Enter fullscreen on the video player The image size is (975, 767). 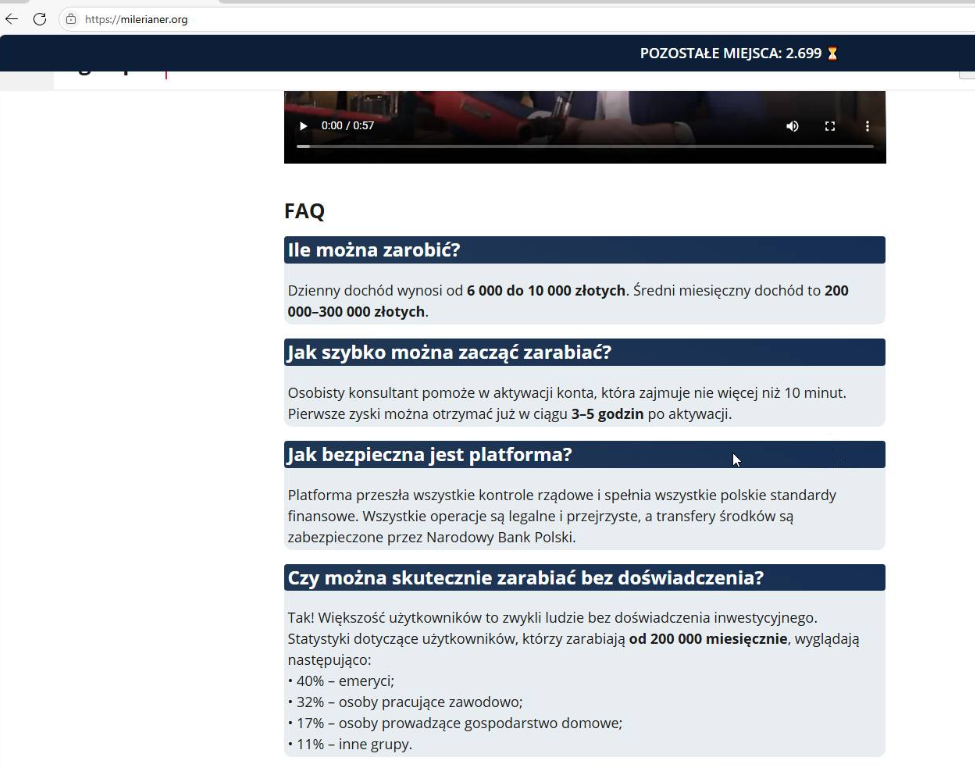pos(830,126)
